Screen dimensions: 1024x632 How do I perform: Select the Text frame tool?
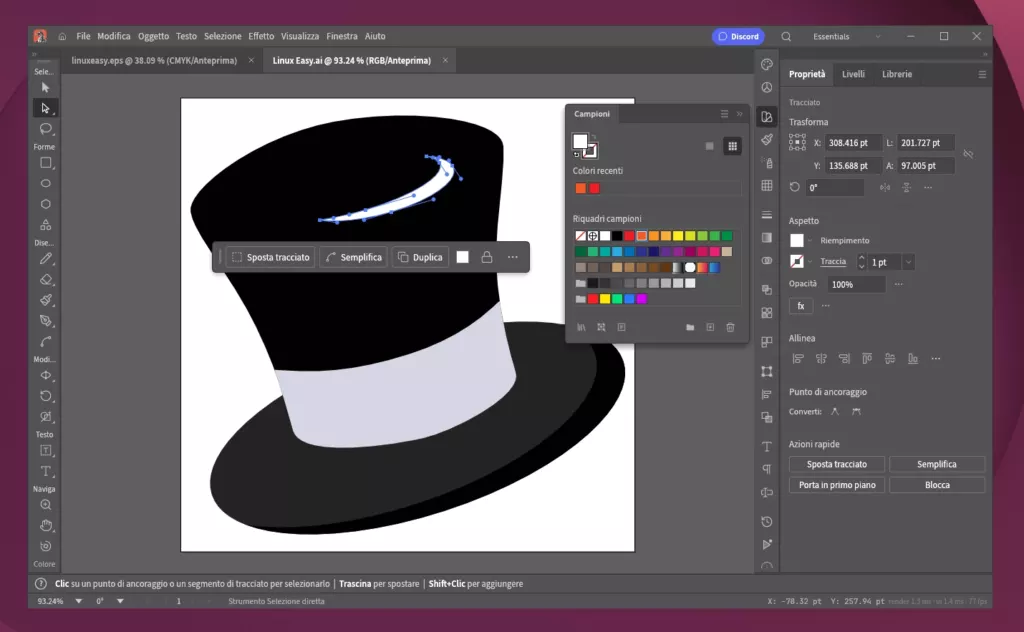pos(45,451)
